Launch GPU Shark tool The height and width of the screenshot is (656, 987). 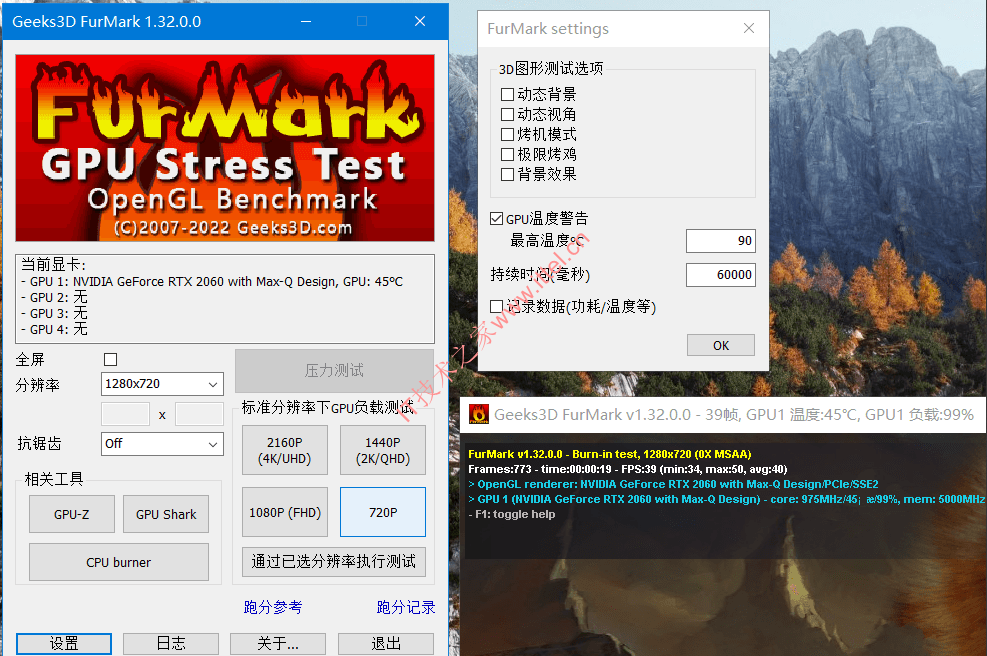166,514
